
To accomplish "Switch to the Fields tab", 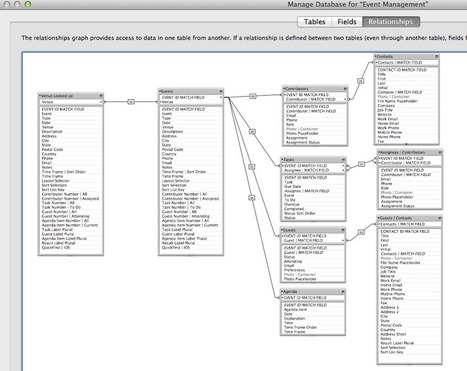I will (347, 22).
